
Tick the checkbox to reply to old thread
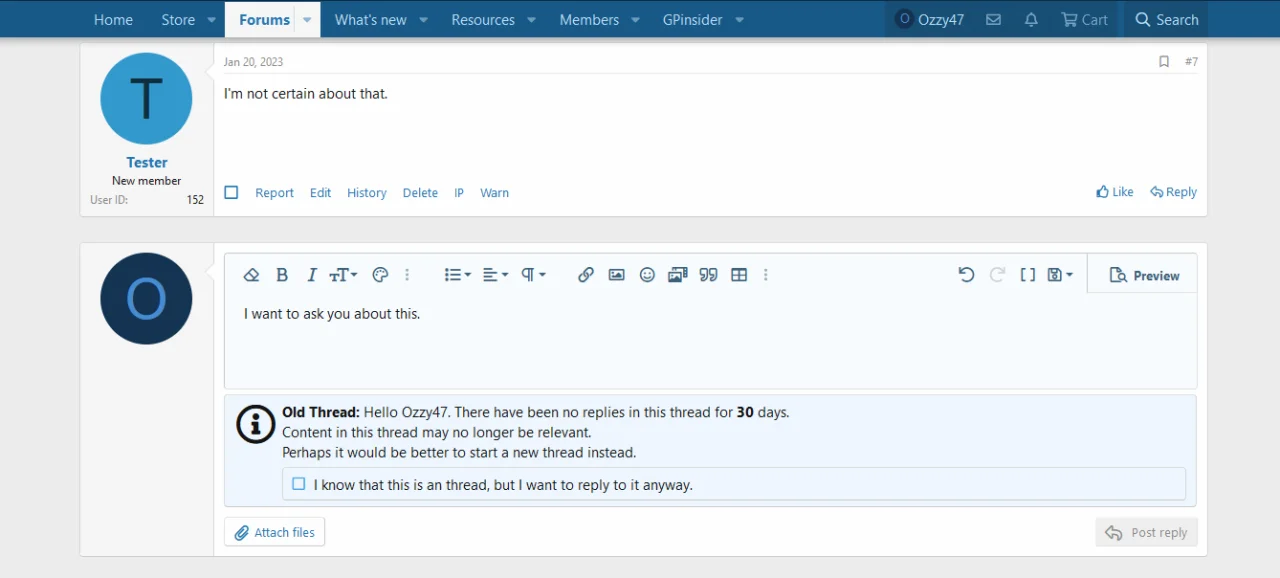tap(299, 484)
